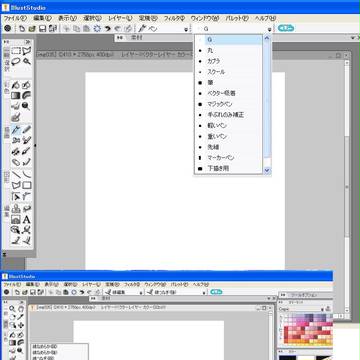Viewport: 360px width, 360px height.
Task: Select the magnifier tool in upper toolbox
Action: coord(27,106)
